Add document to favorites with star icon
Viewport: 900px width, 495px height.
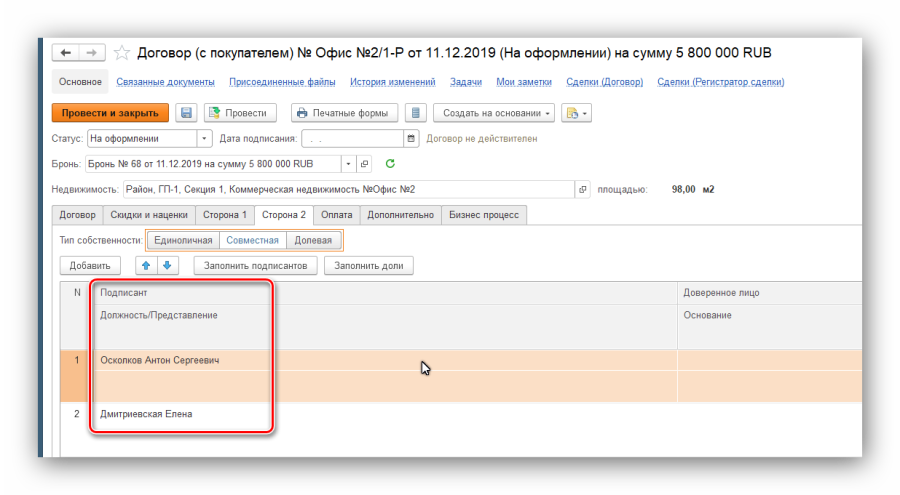[122, 53]
